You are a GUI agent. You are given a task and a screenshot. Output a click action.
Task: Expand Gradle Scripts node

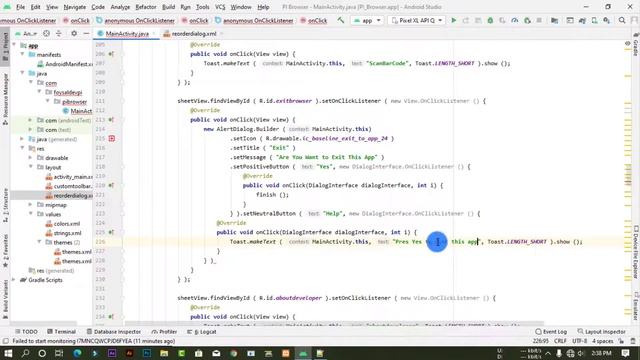point(14,280)
